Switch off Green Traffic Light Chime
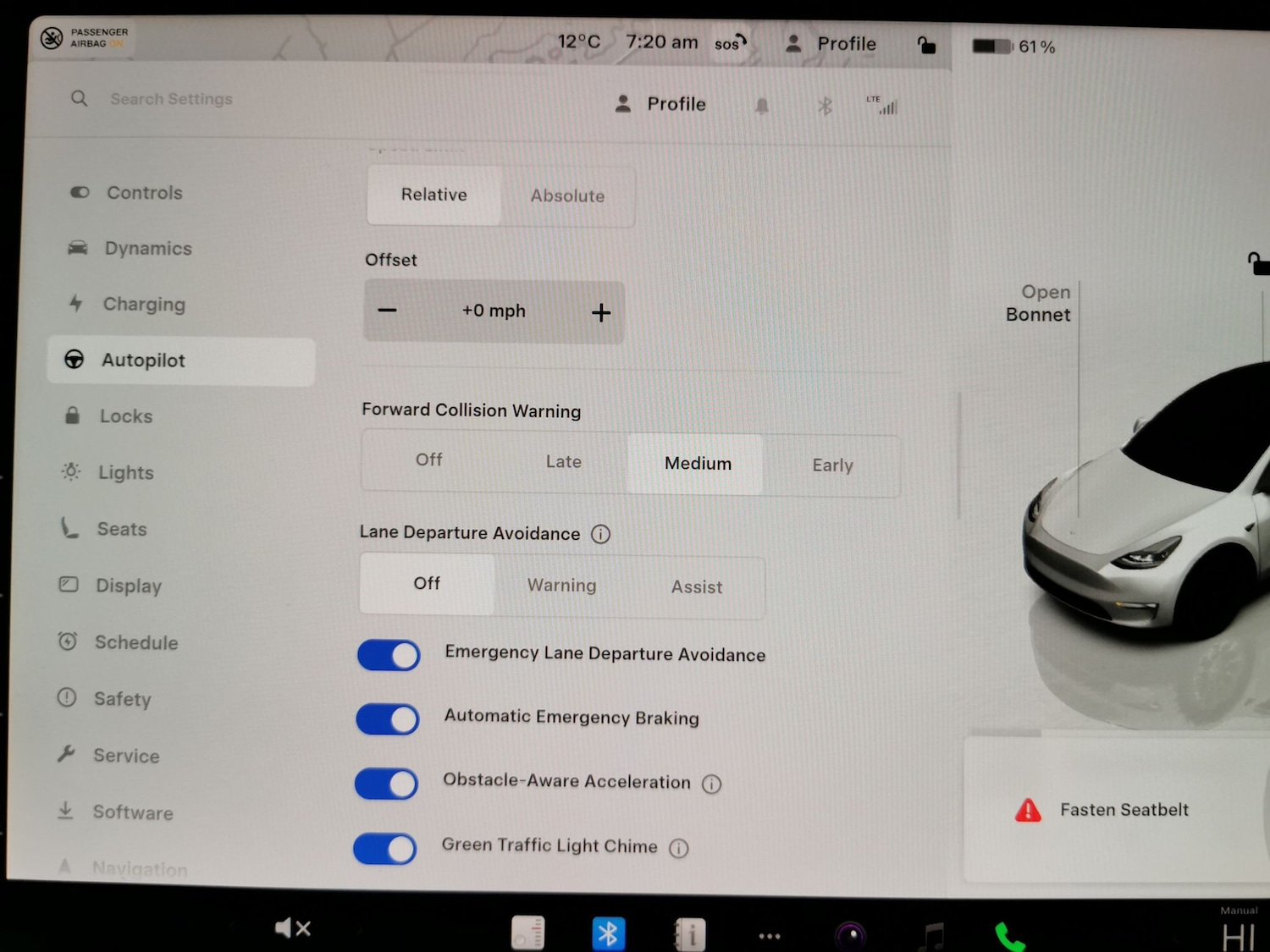The height and width of the screenshot is (952, 1270). tap(385, 848)
